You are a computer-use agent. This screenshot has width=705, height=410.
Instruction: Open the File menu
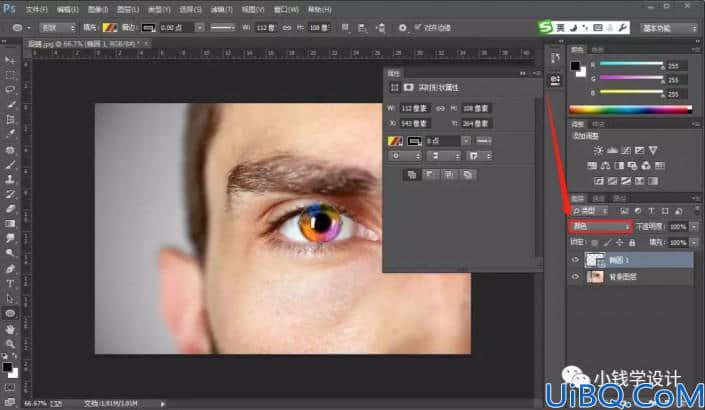pos(36,9)
